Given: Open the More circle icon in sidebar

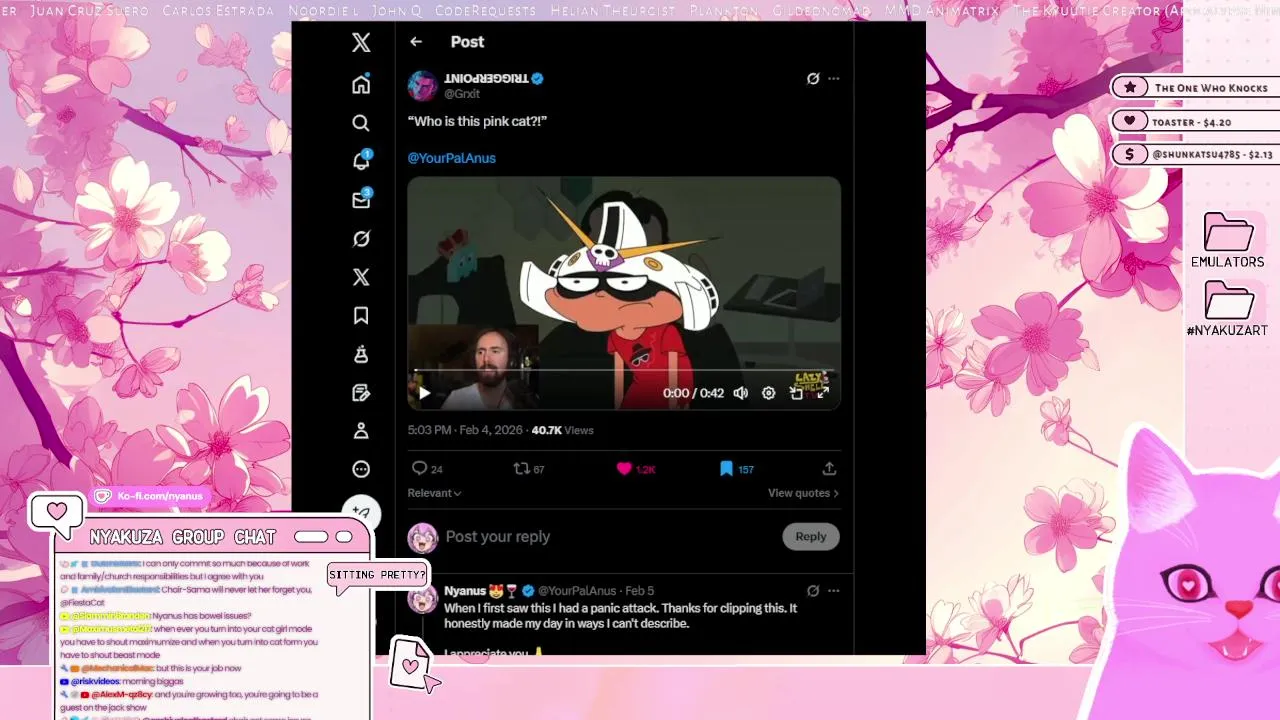Looking at the screenshot, I should coord(361,469).
